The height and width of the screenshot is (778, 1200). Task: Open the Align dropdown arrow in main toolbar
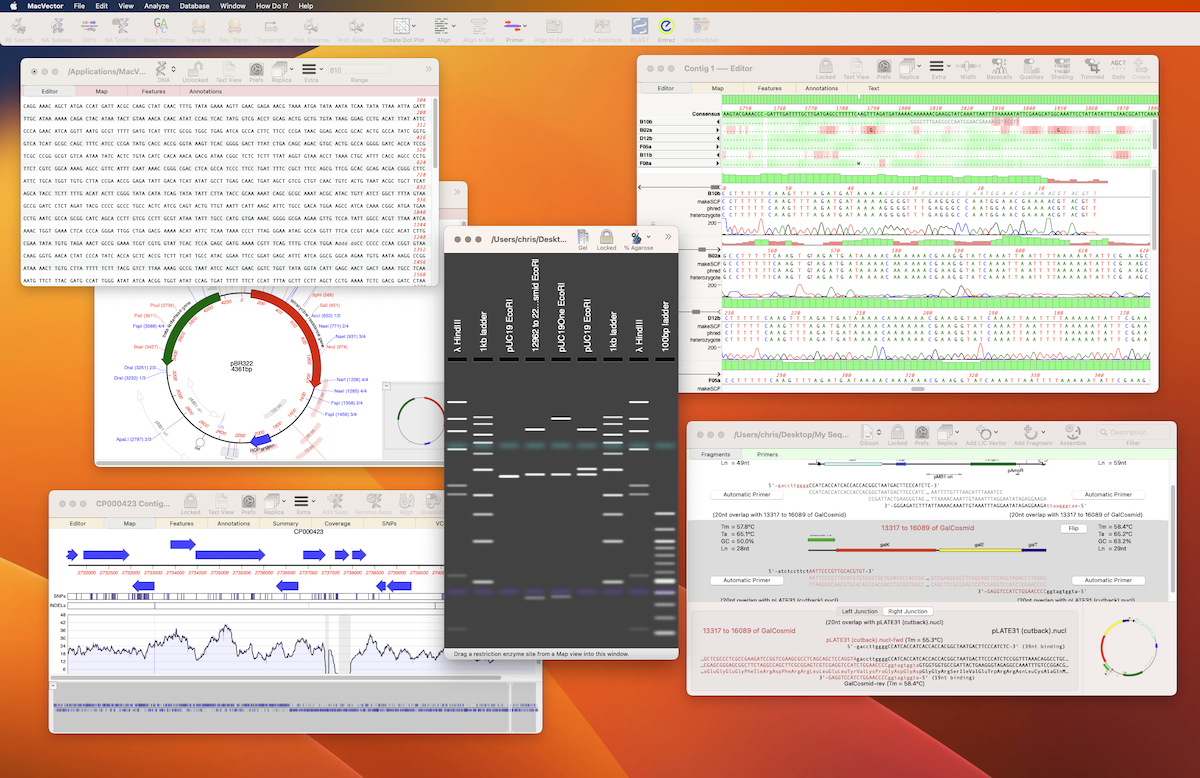pyautogui.click(x=453, y=28)
